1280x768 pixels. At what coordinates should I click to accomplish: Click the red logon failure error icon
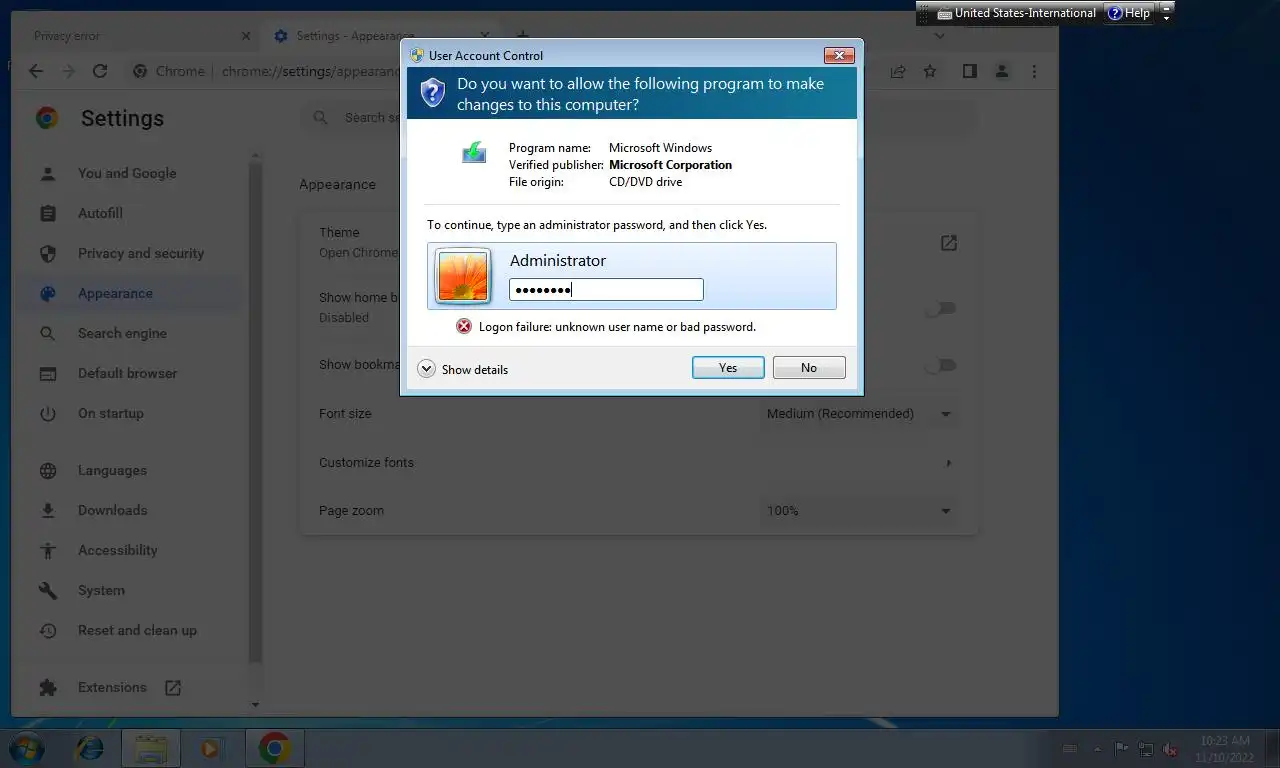(x=464, y=327)
